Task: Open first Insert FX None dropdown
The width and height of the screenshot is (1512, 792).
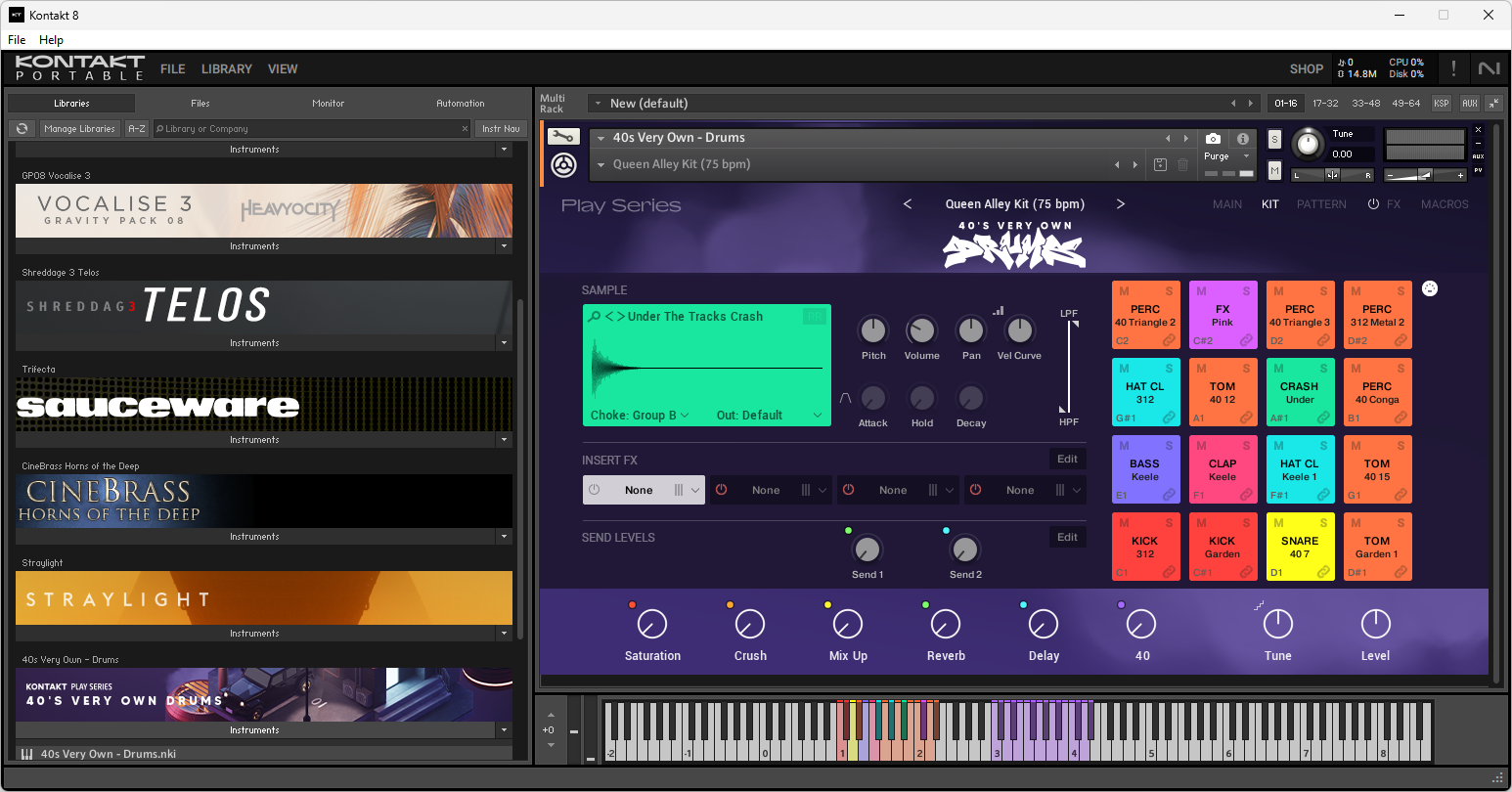Action: click(644, 490)
